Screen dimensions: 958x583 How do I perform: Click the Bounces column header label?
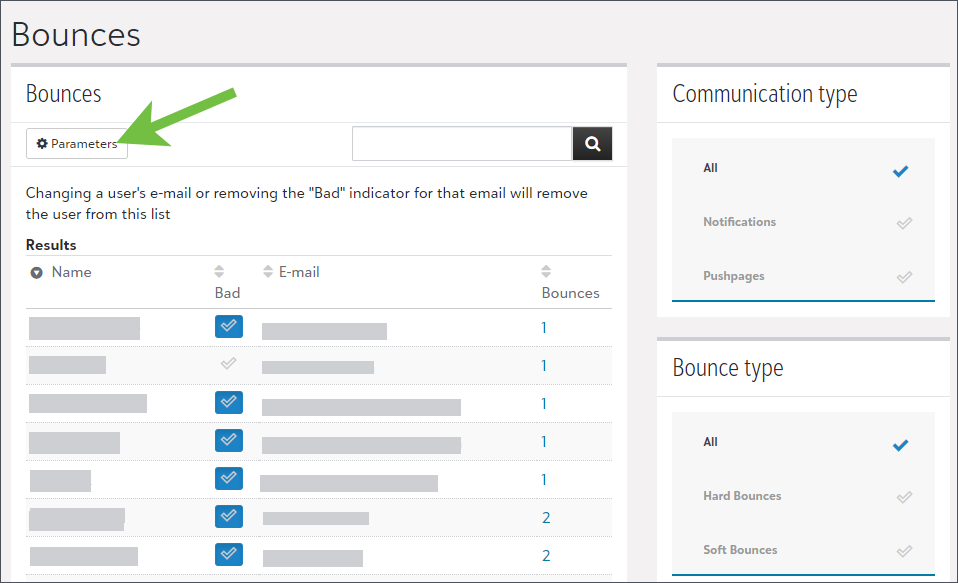[x=571, y=293]
